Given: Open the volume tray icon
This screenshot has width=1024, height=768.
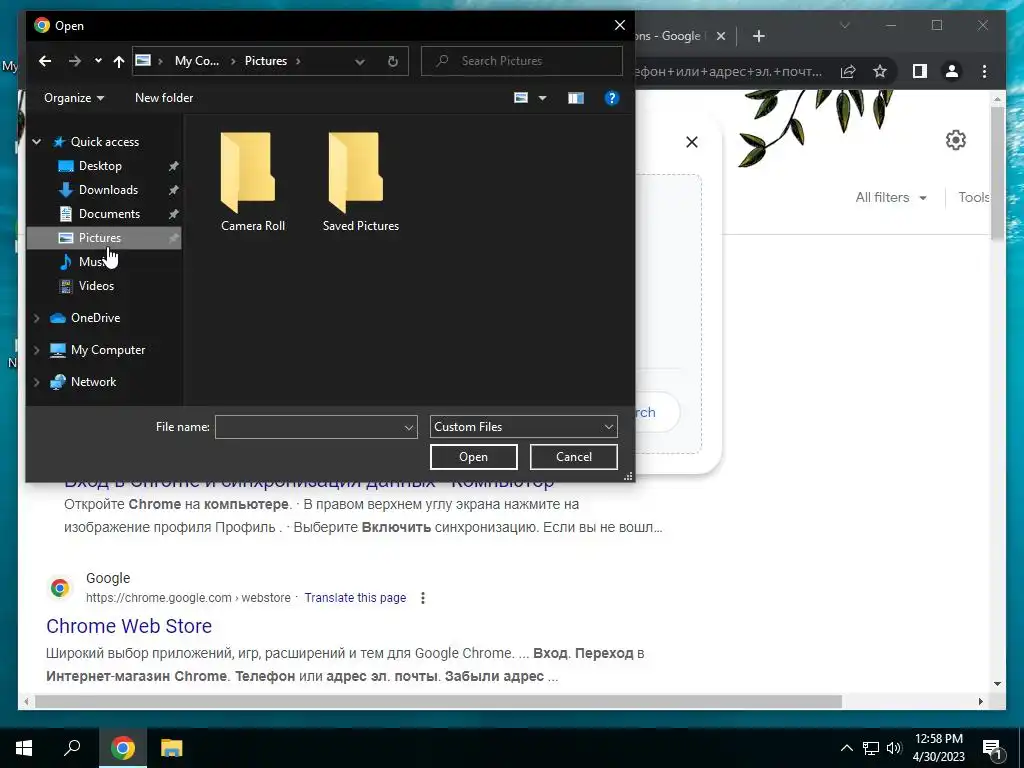Looking at the screenshot, I should point(894,748).
